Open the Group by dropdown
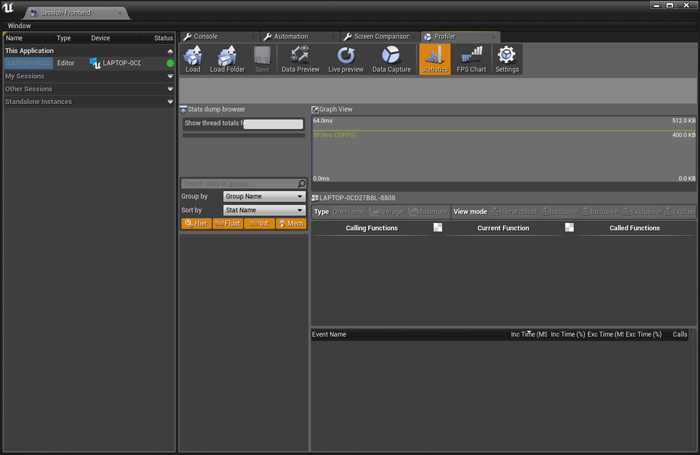Image resolution: width=700 pixels, height=455 pixels. click(264, 197)
